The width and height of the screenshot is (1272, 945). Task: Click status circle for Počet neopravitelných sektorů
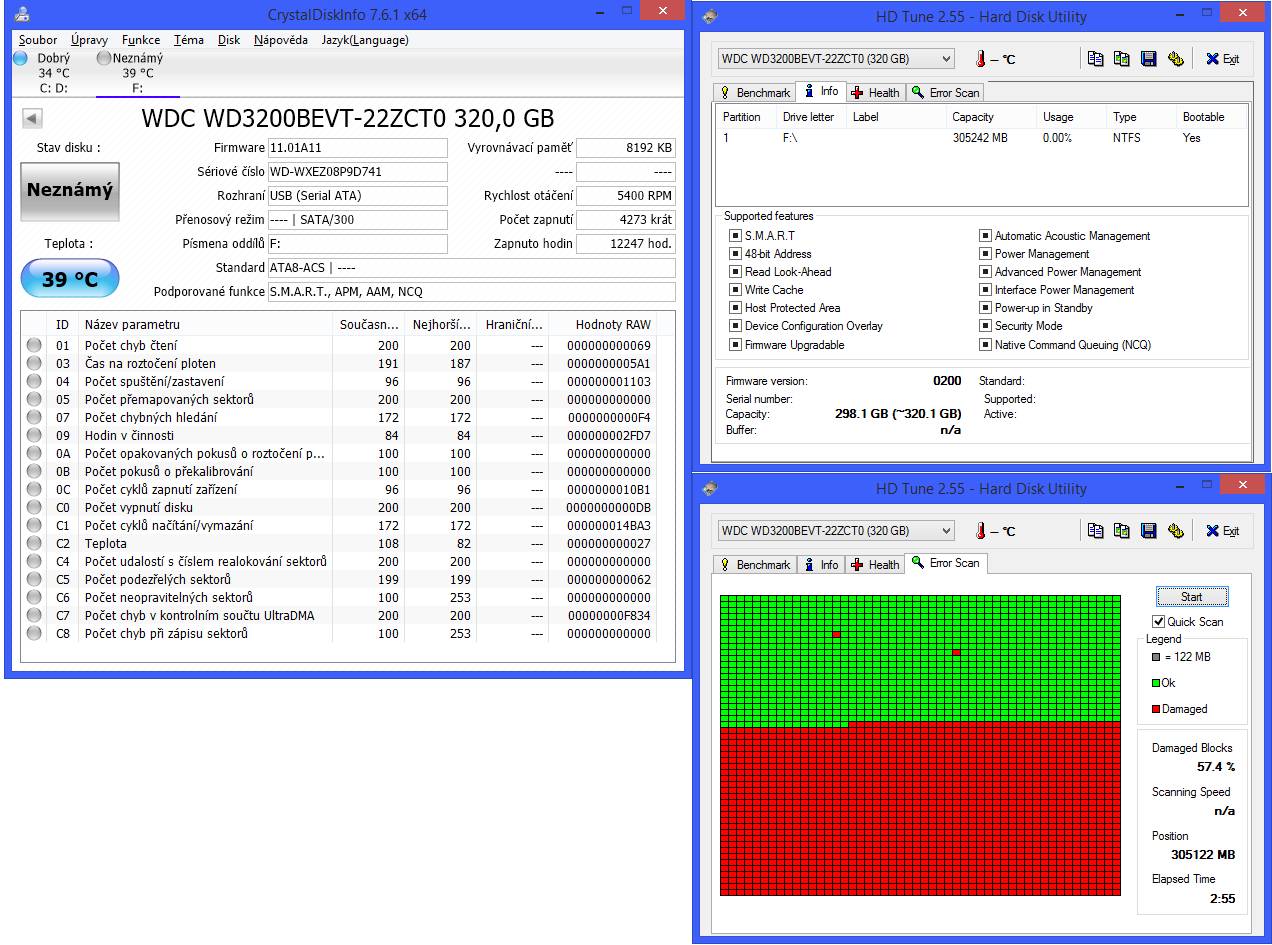tap(34, 597)
